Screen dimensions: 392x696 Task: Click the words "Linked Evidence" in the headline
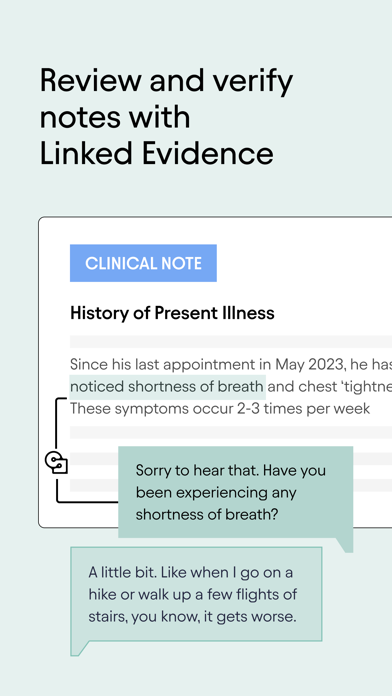pyautogui.click(x=157, y=153)
